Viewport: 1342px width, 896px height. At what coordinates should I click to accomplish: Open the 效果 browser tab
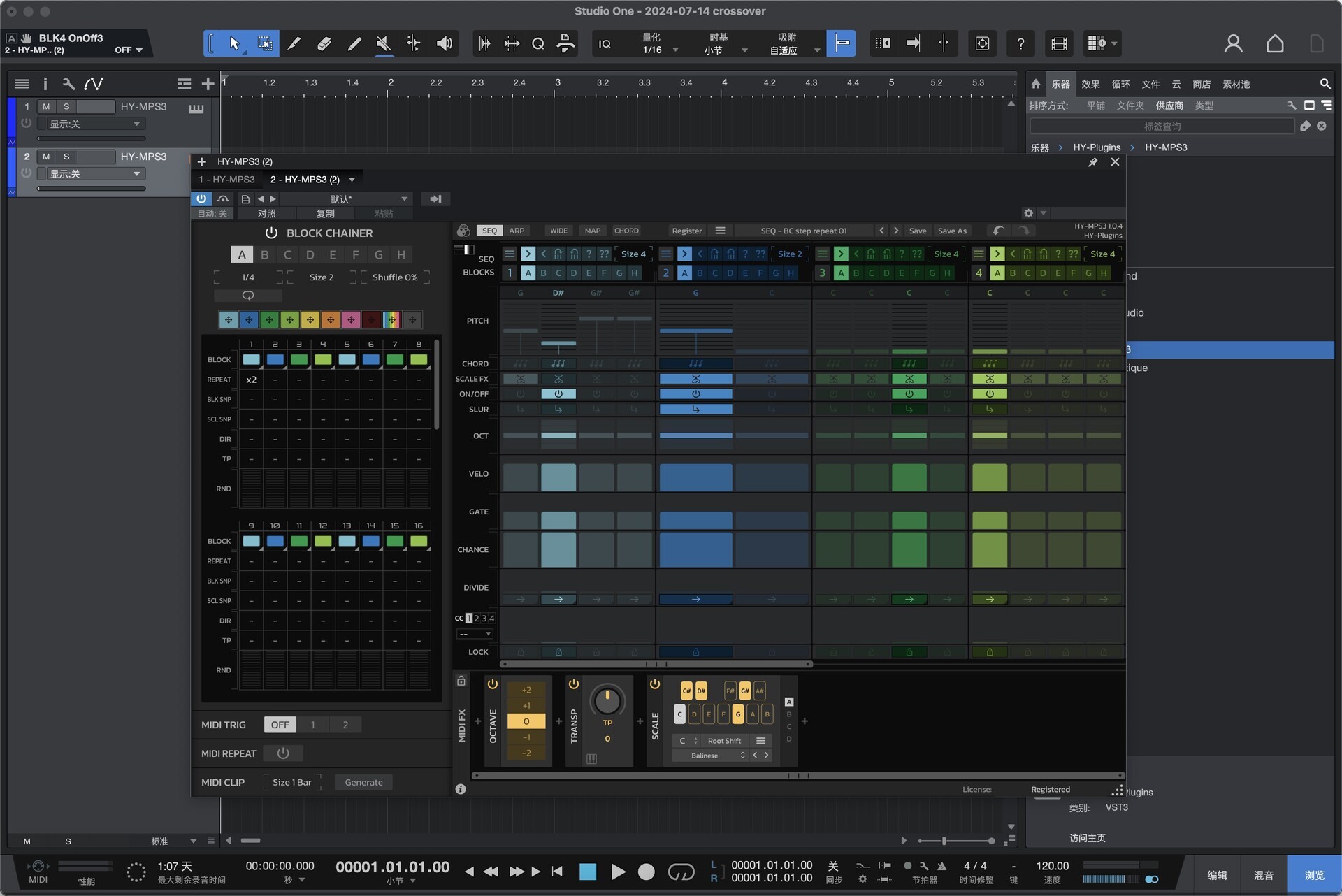pos(1090,84)
